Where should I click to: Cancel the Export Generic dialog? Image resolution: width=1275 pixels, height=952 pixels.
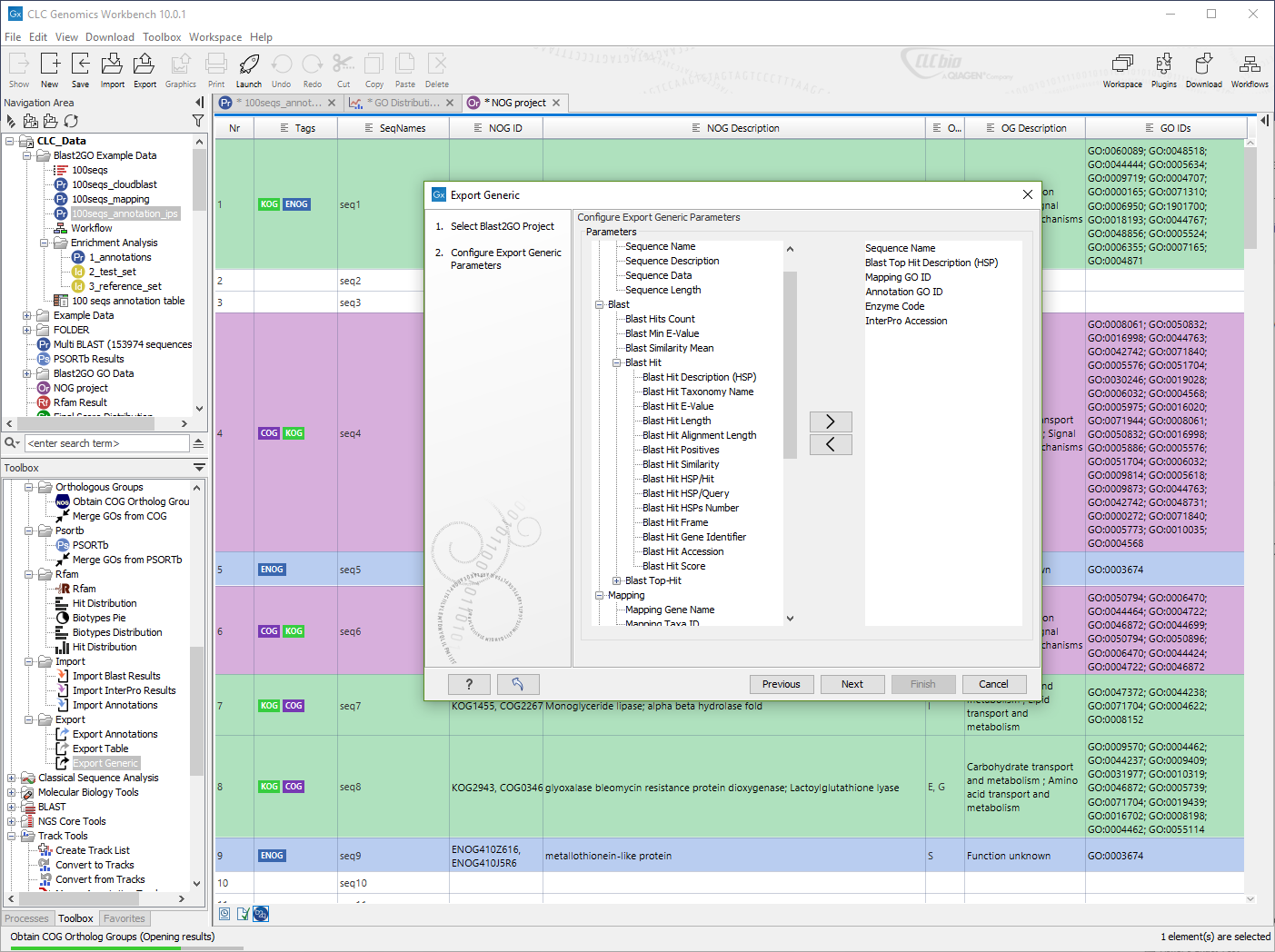tap(993, 684)
